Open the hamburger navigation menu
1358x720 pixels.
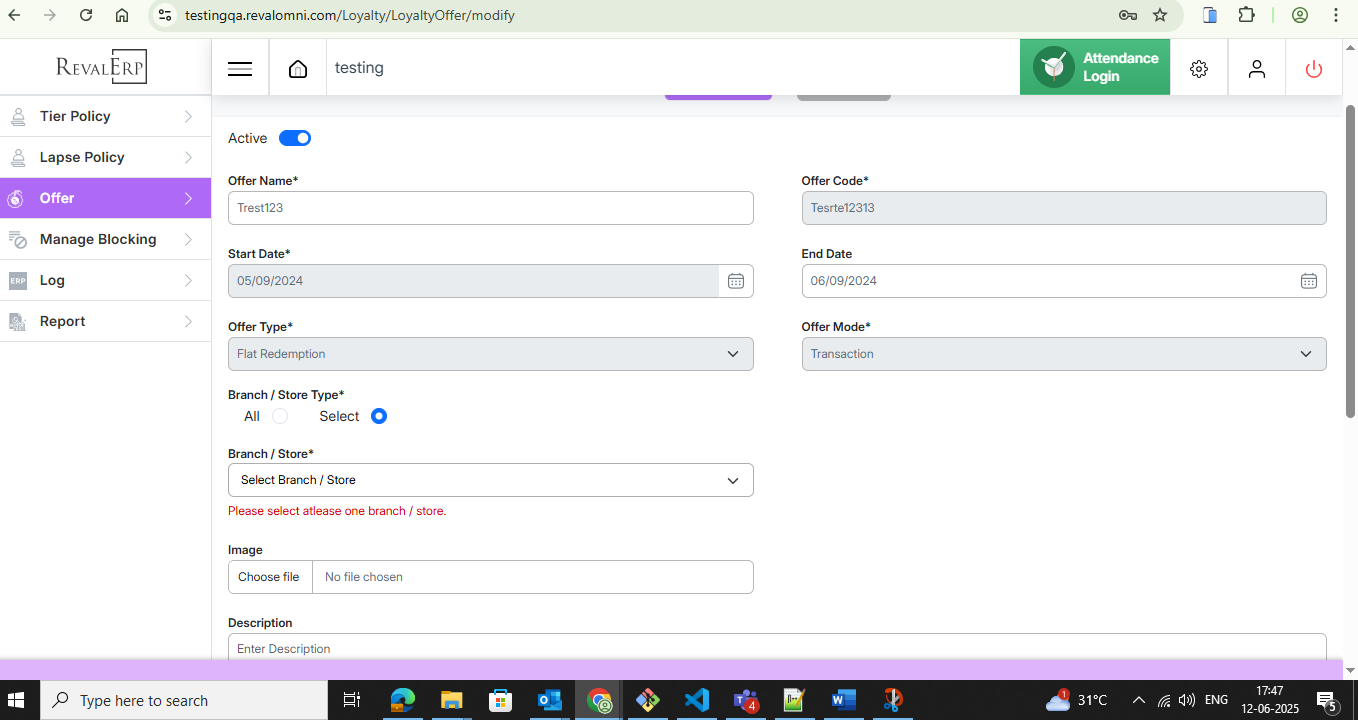pos(240,69)
